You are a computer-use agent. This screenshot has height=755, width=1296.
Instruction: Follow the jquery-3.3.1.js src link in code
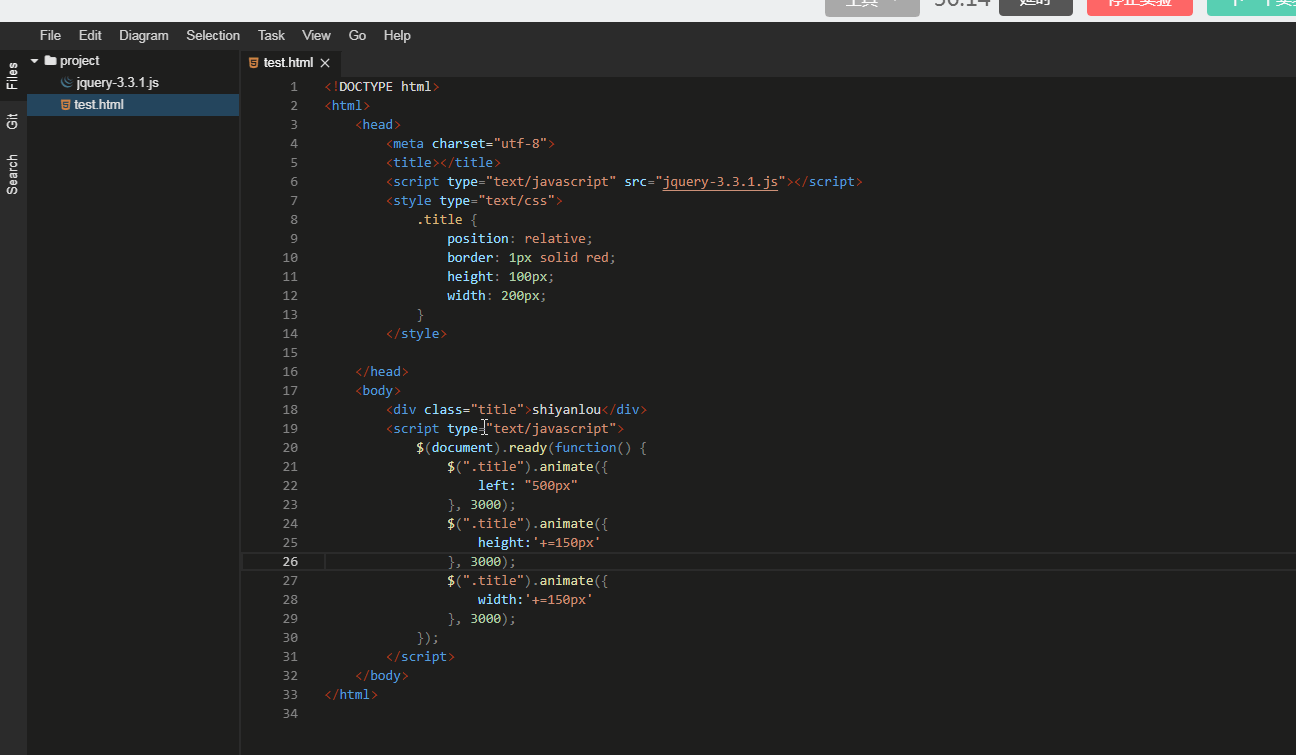[x=720, y=182]
